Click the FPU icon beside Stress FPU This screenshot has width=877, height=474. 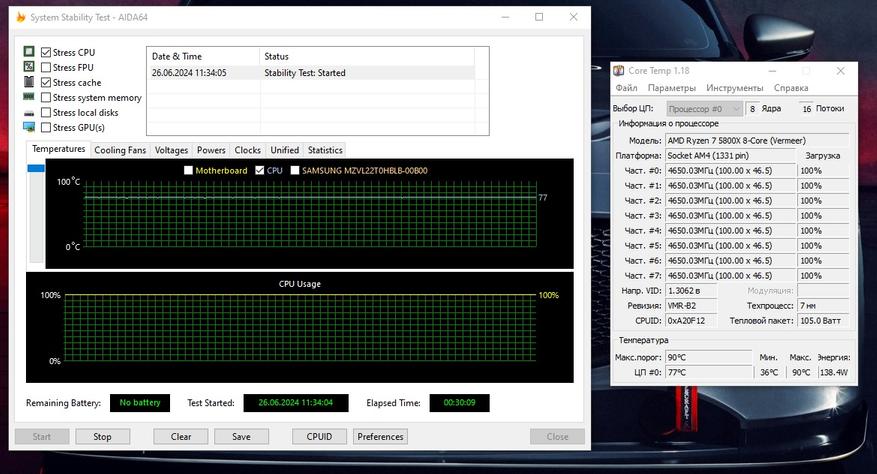click(29, 67)
